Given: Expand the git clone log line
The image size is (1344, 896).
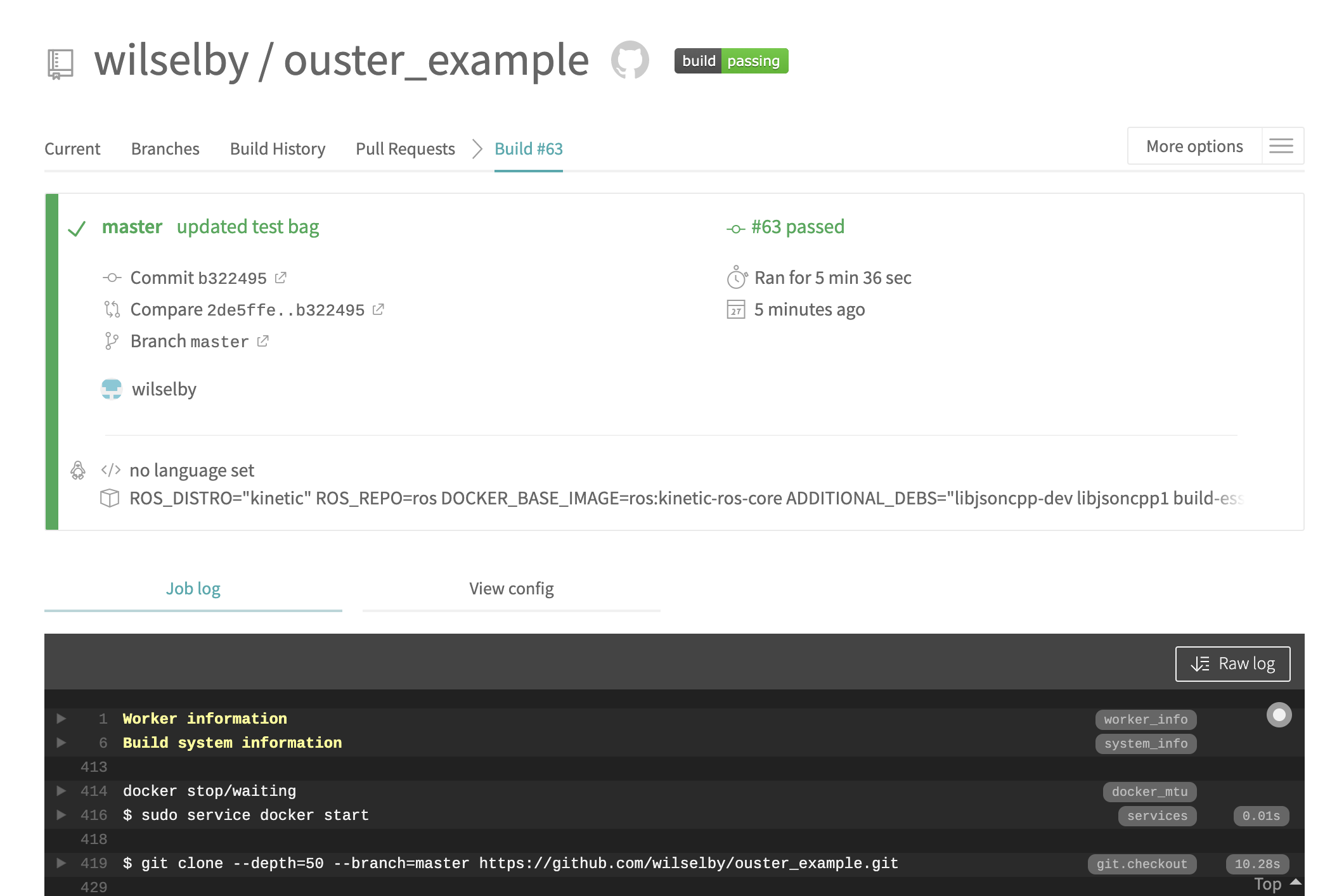Looking at the screenshot, I should point(61,863).
